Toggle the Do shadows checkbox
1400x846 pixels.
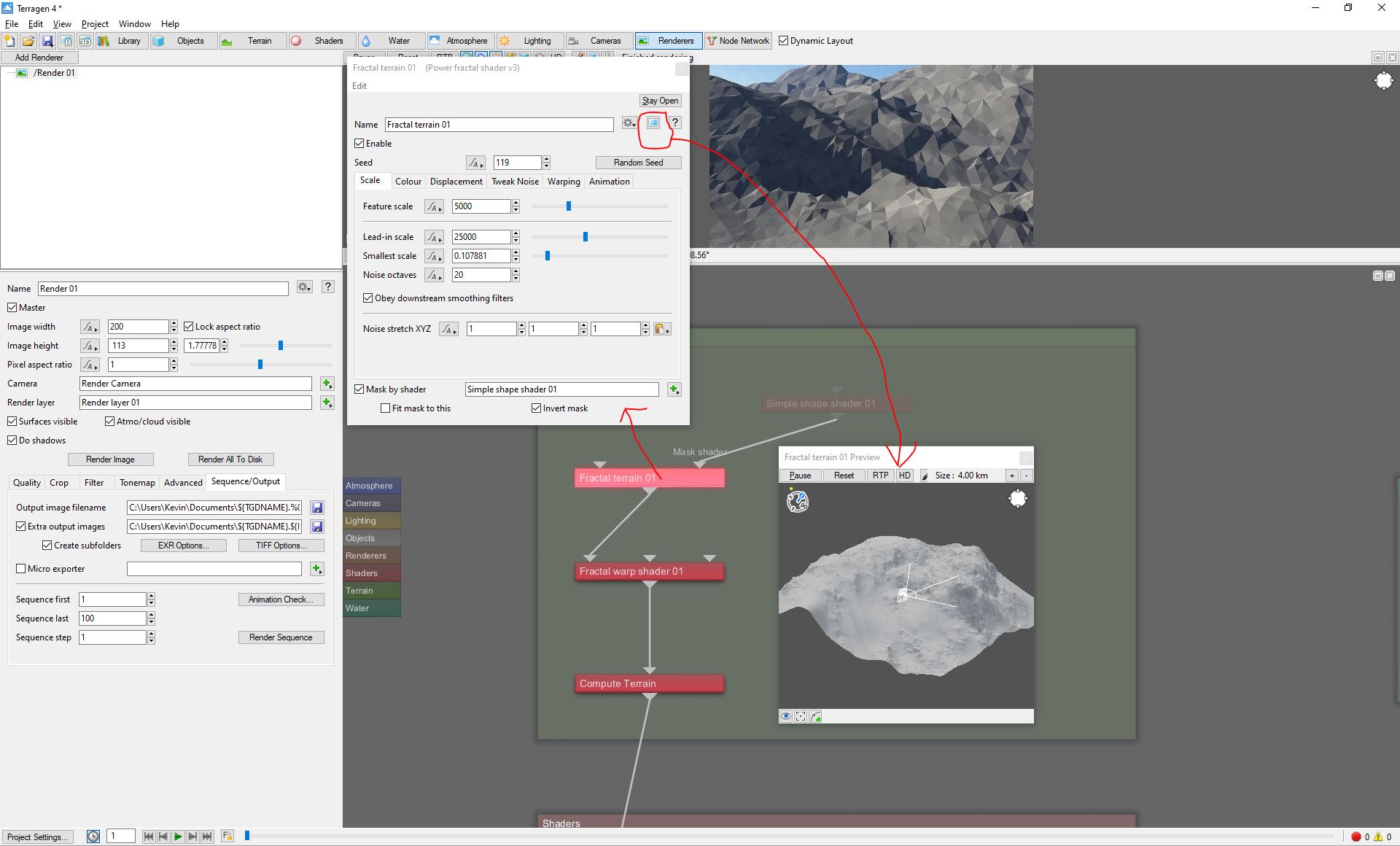point(12,441)
